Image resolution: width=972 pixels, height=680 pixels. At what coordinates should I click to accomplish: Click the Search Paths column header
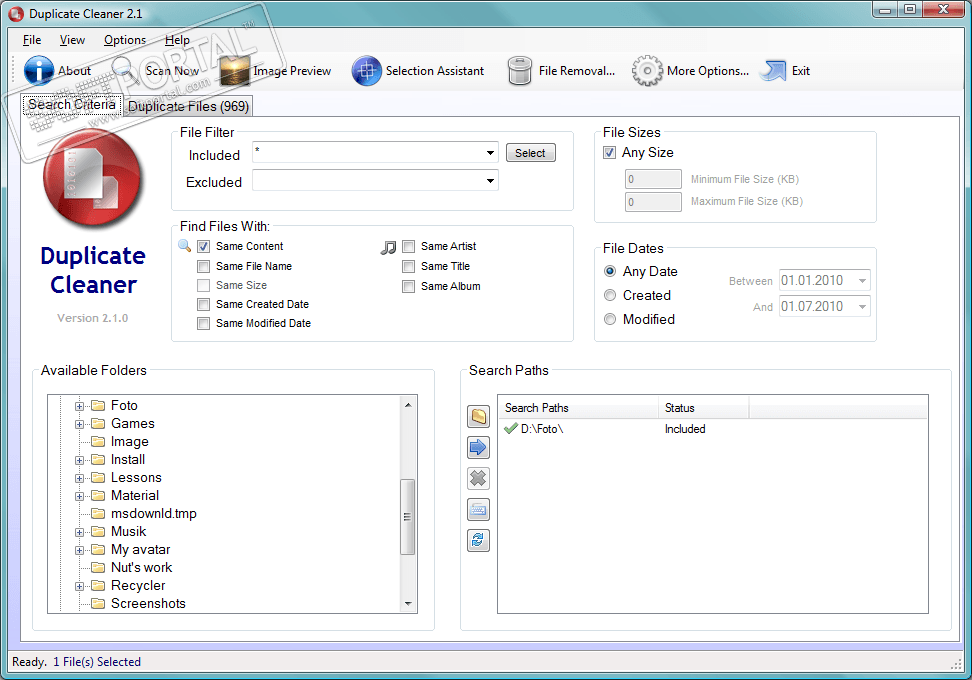point(578,407)
